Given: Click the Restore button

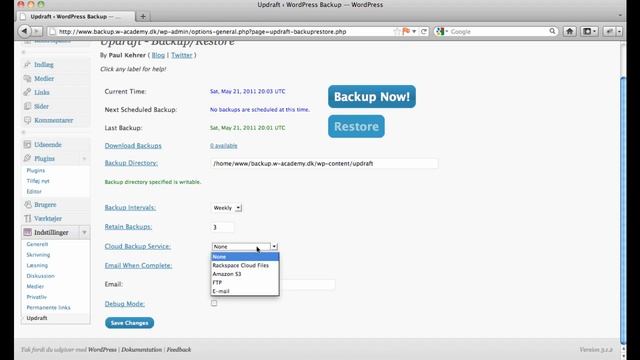Looking at the screenshot, I should pyautogui.click(x=356, y=127).
